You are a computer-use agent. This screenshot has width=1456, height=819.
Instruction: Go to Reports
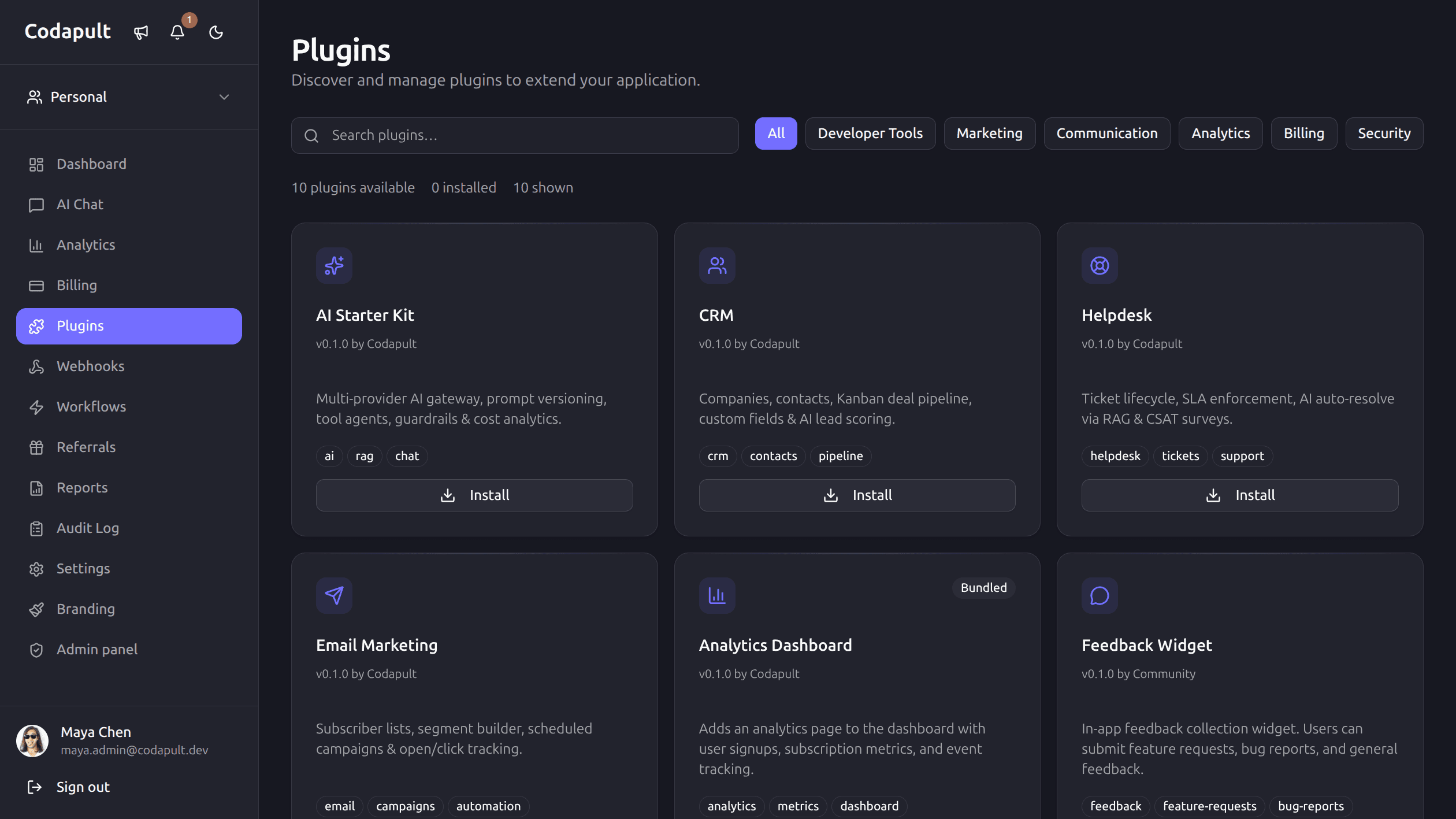coord(129,488)
